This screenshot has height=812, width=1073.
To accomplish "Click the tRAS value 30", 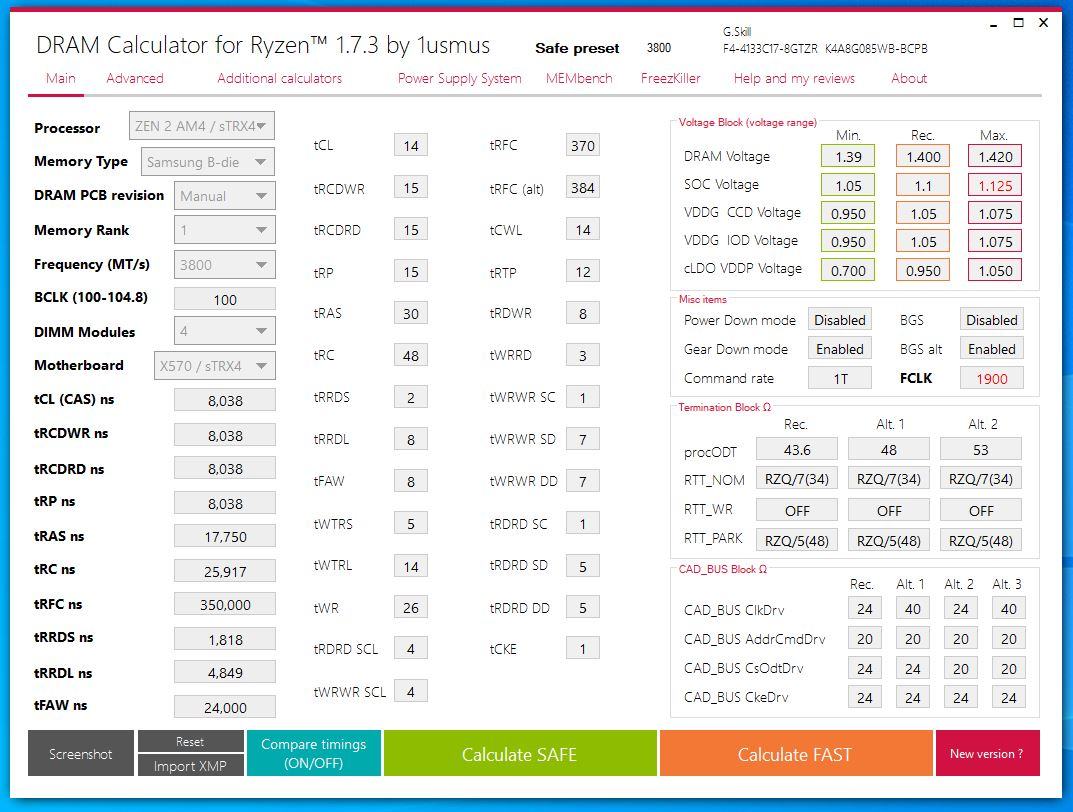I will pyautogui.click(x=411, y=313).
